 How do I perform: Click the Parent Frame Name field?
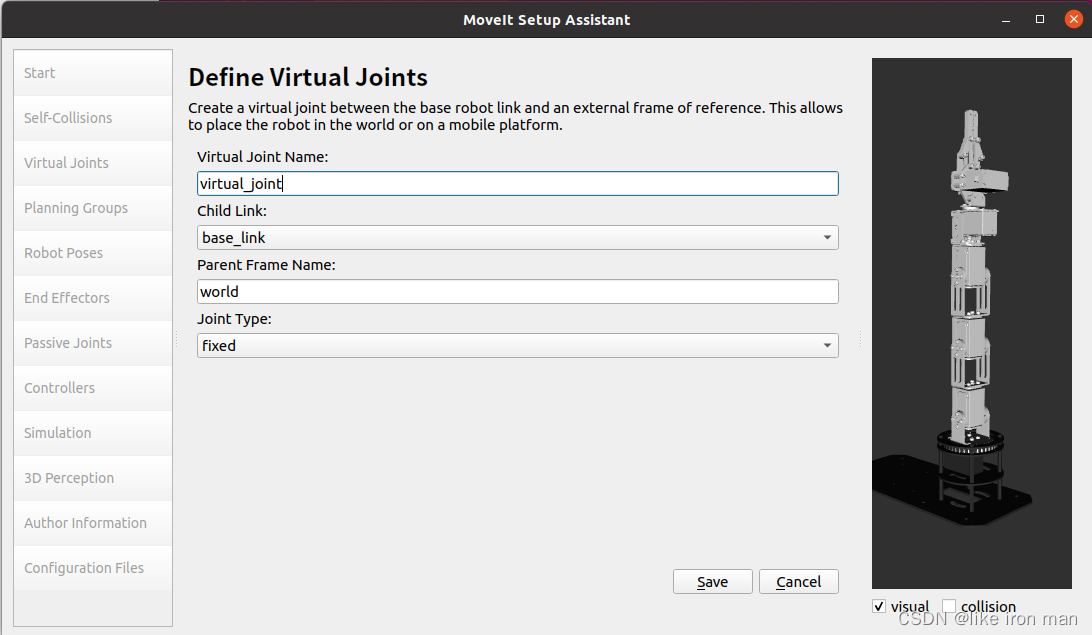point(517,292)
